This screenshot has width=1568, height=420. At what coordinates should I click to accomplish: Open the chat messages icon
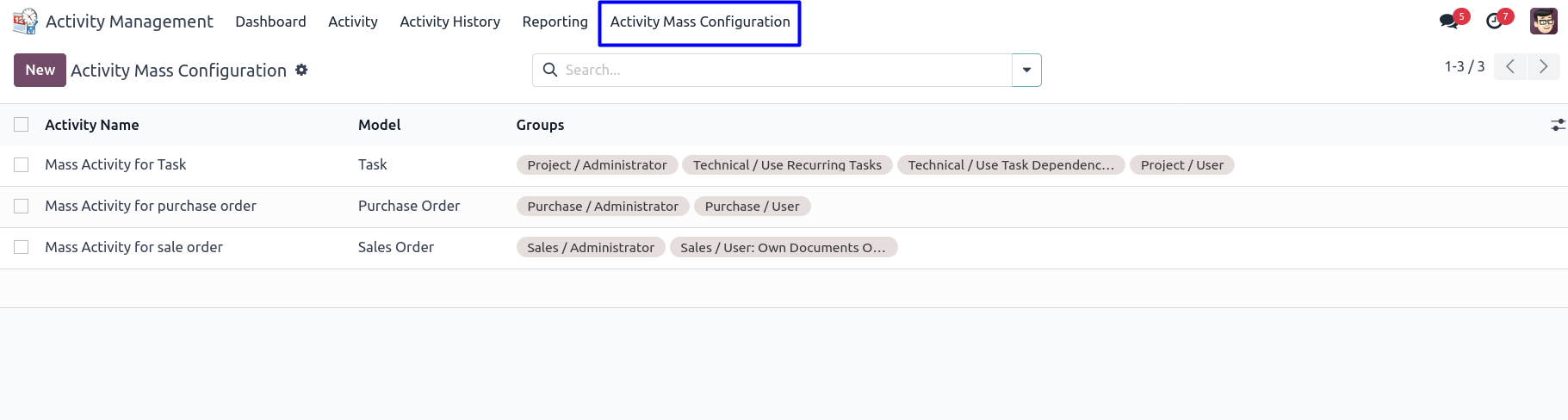click(1448, 22)
